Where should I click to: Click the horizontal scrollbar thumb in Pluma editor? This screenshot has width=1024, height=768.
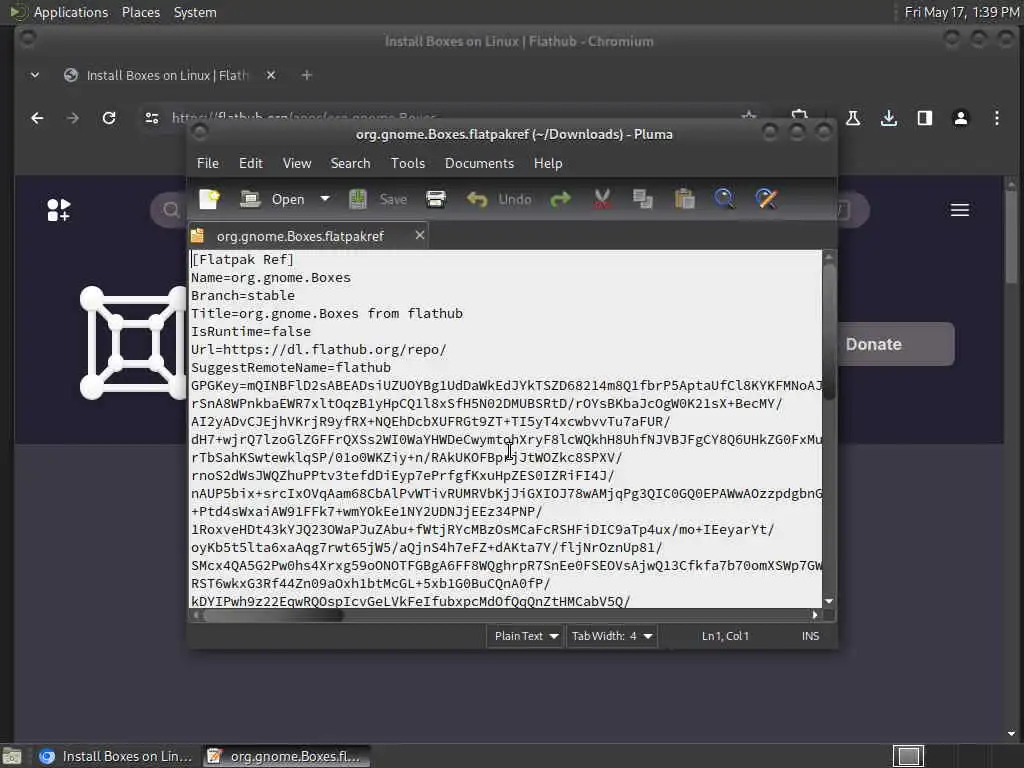[271, 615]
